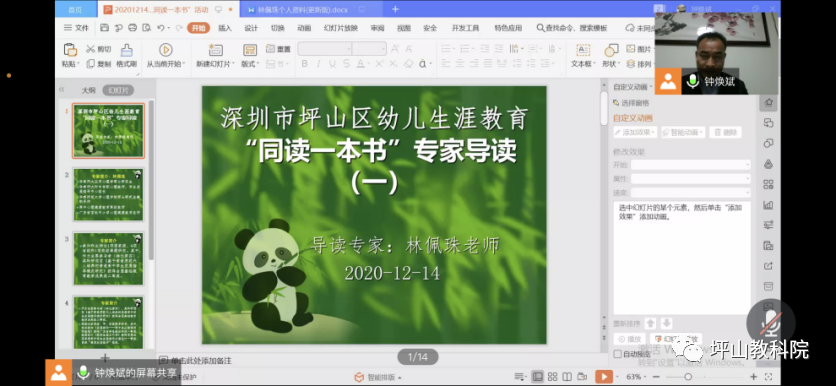The width and height of the screenshot is (836, 386).
Task: Click the Reset (重置) slide button
Action: (x=278, y=49)
